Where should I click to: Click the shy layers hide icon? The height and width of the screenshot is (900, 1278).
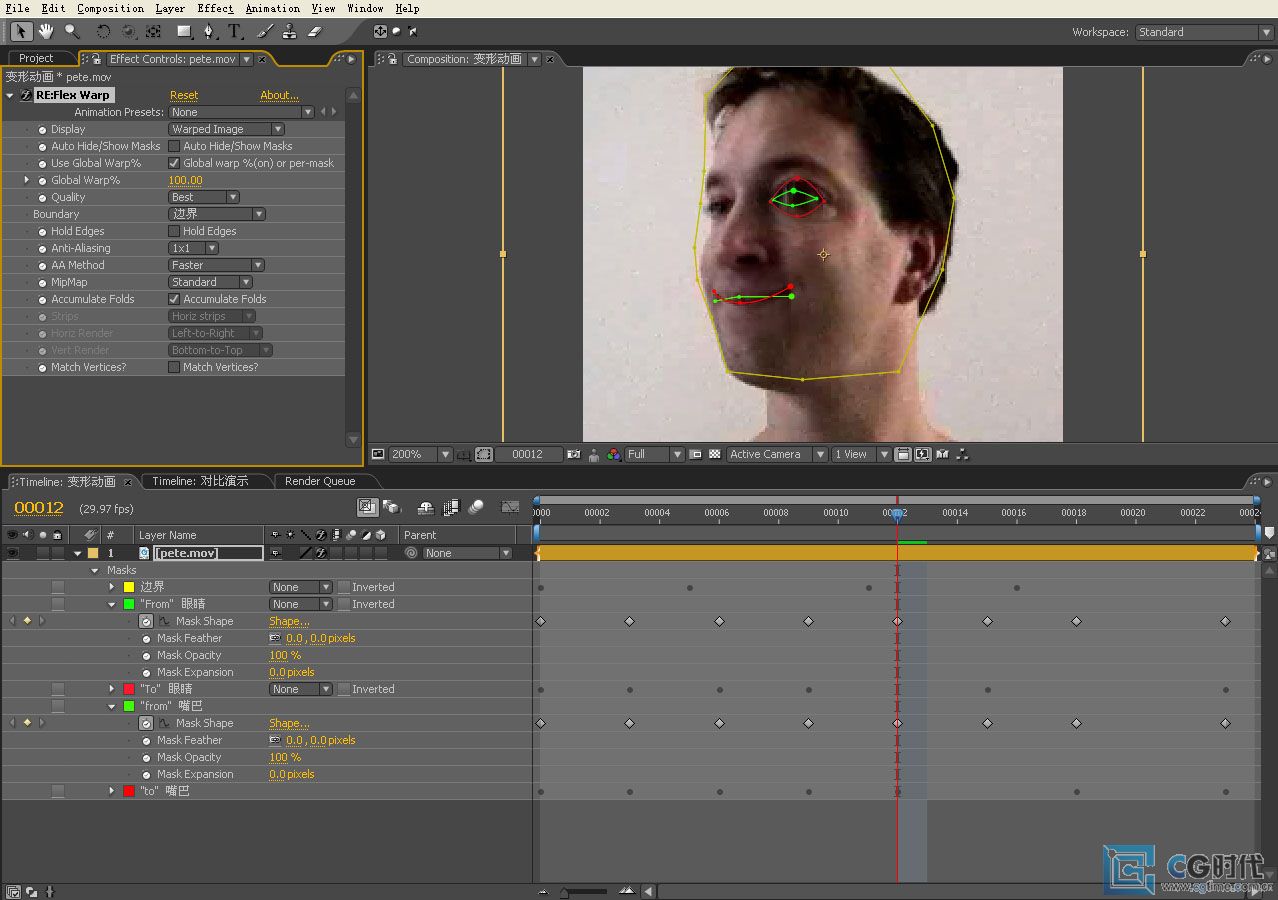tap(426, 508)
